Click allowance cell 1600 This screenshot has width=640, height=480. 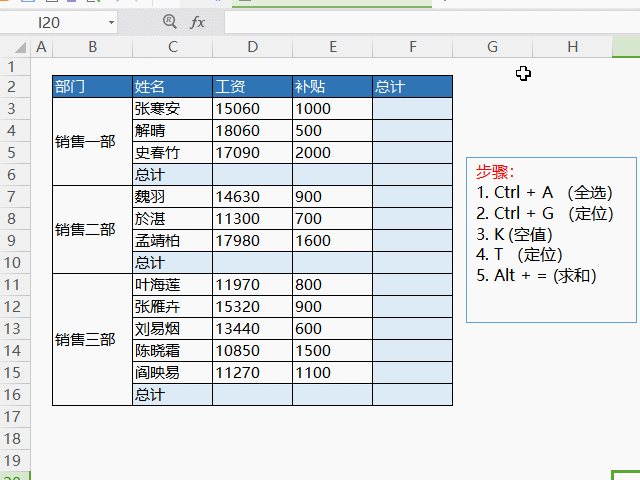click(333, 241)
